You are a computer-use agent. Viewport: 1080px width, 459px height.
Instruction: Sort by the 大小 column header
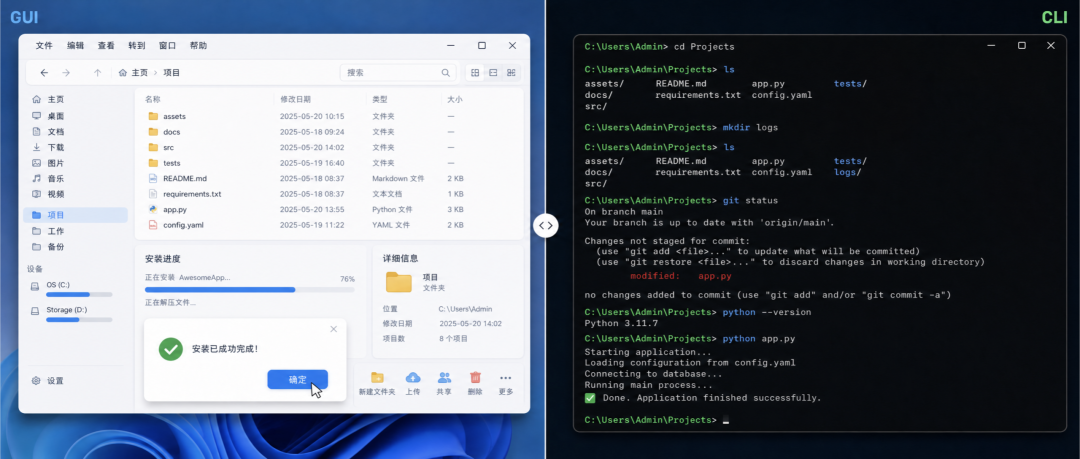(455, 99)
